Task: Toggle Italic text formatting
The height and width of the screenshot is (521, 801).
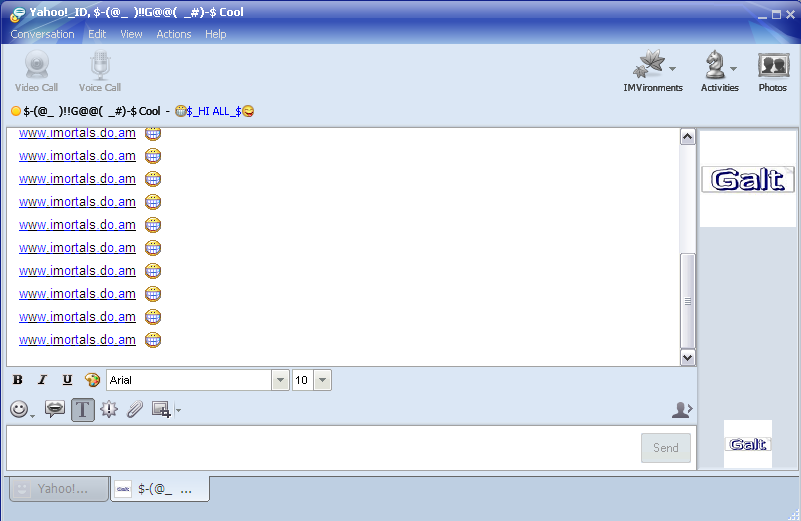Action: (42, 380)
